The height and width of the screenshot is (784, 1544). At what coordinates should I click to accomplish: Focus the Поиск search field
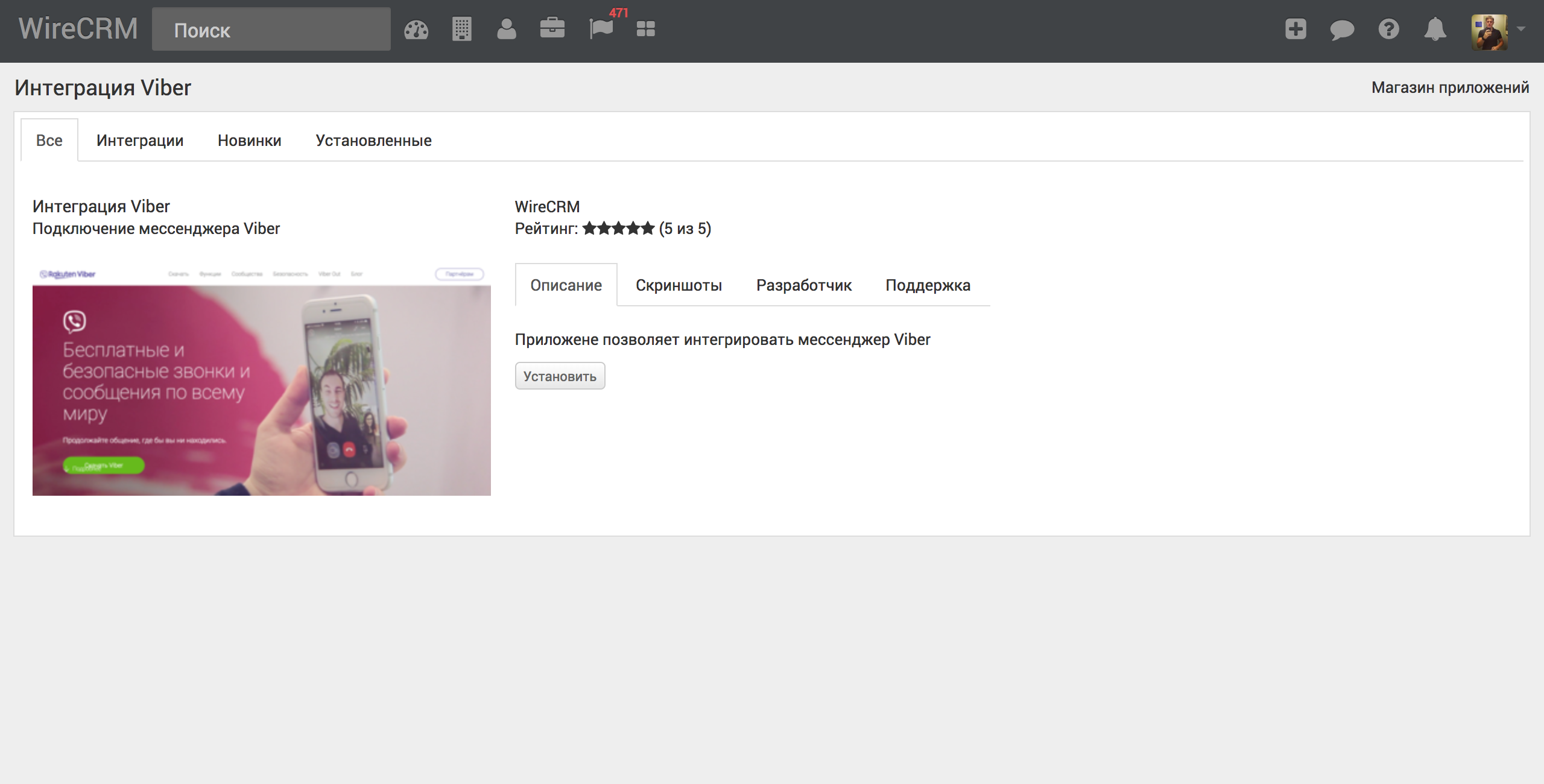coord(271,29)
